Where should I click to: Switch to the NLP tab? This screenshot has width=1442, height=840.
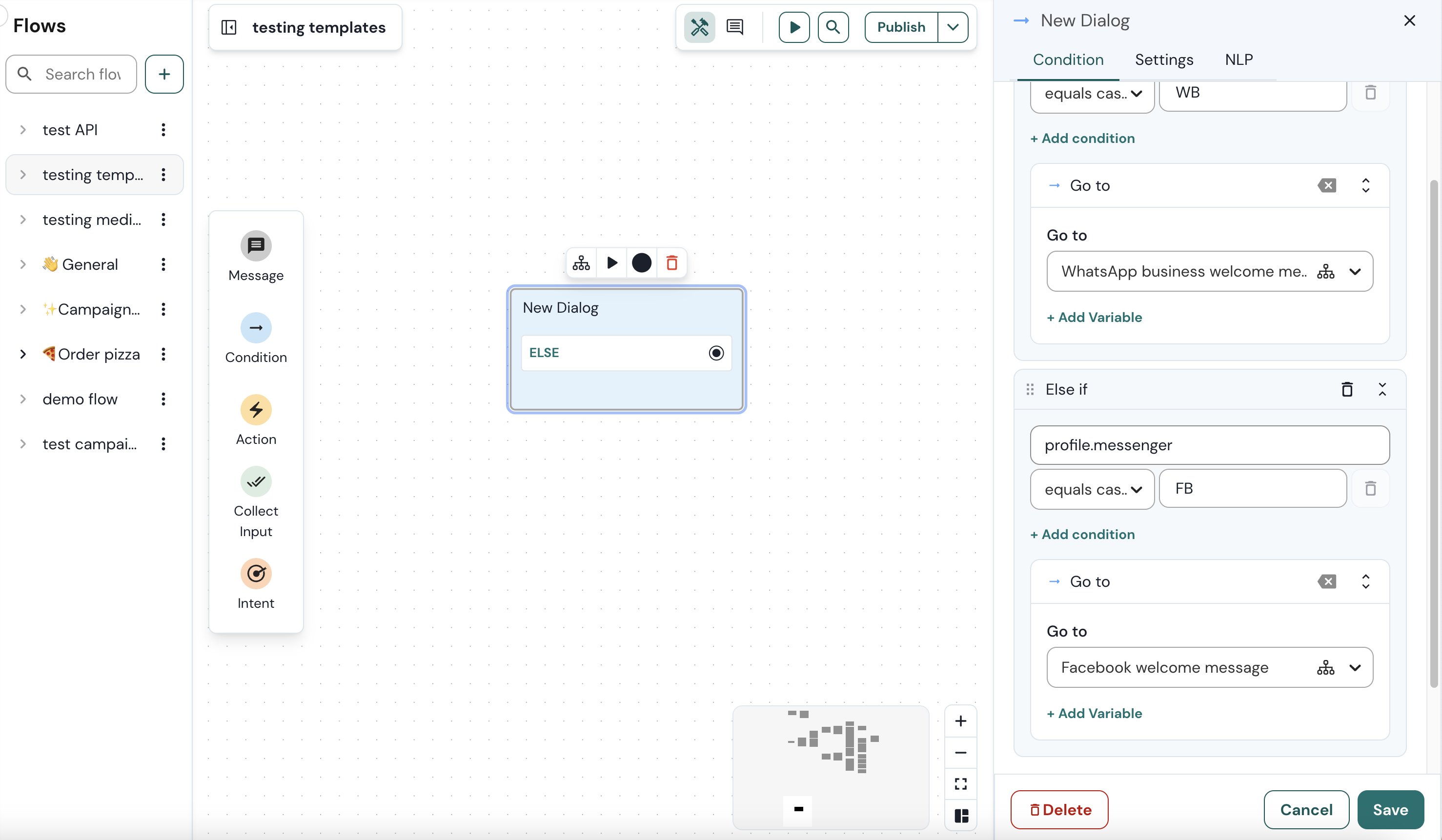pos(1239,60)
